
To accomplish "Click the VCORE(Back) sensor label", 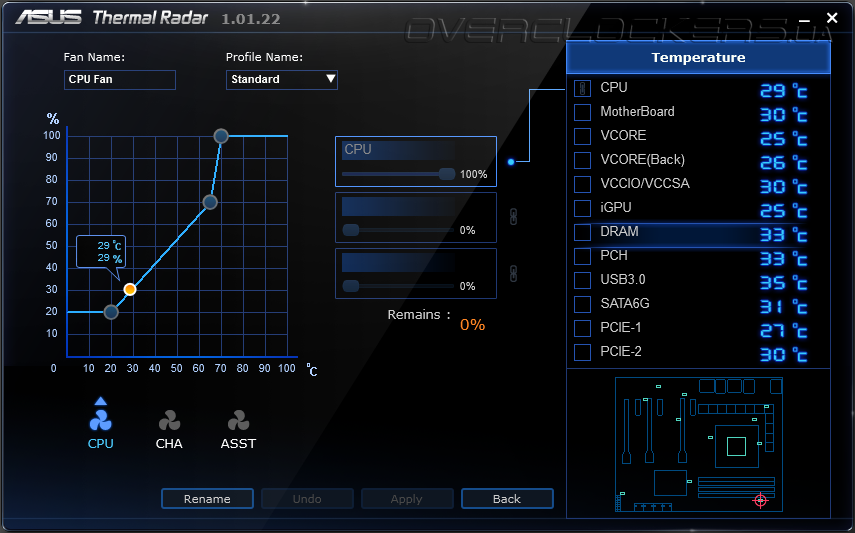I will pyautogui.click(x=642, y=160).
